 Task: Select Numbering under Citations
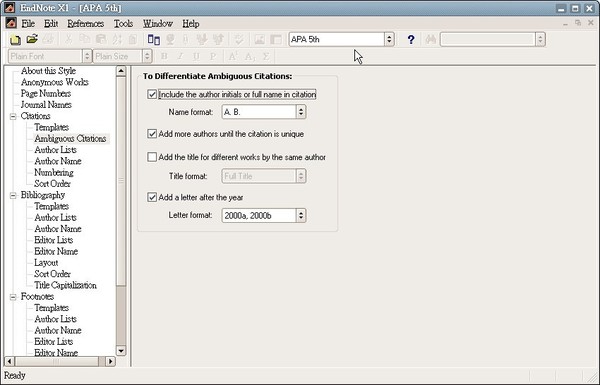[x=54, y=172]
